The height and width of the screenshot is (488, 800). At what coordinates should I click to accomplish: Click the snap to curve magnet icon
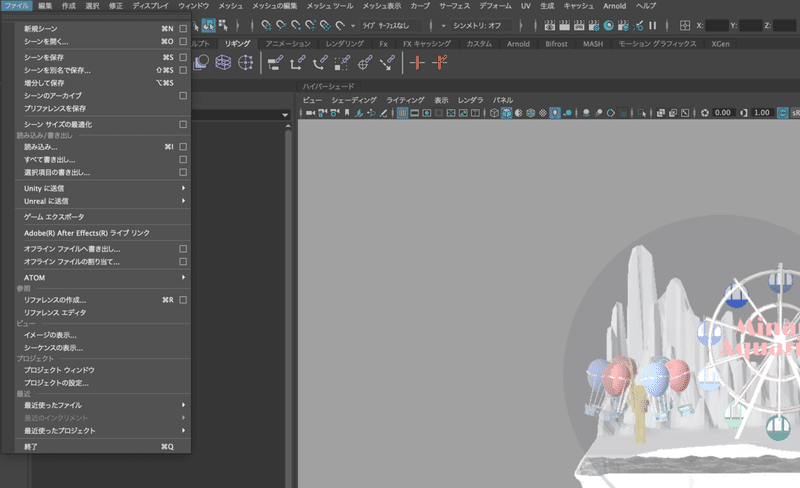click(x=281, y=25)
